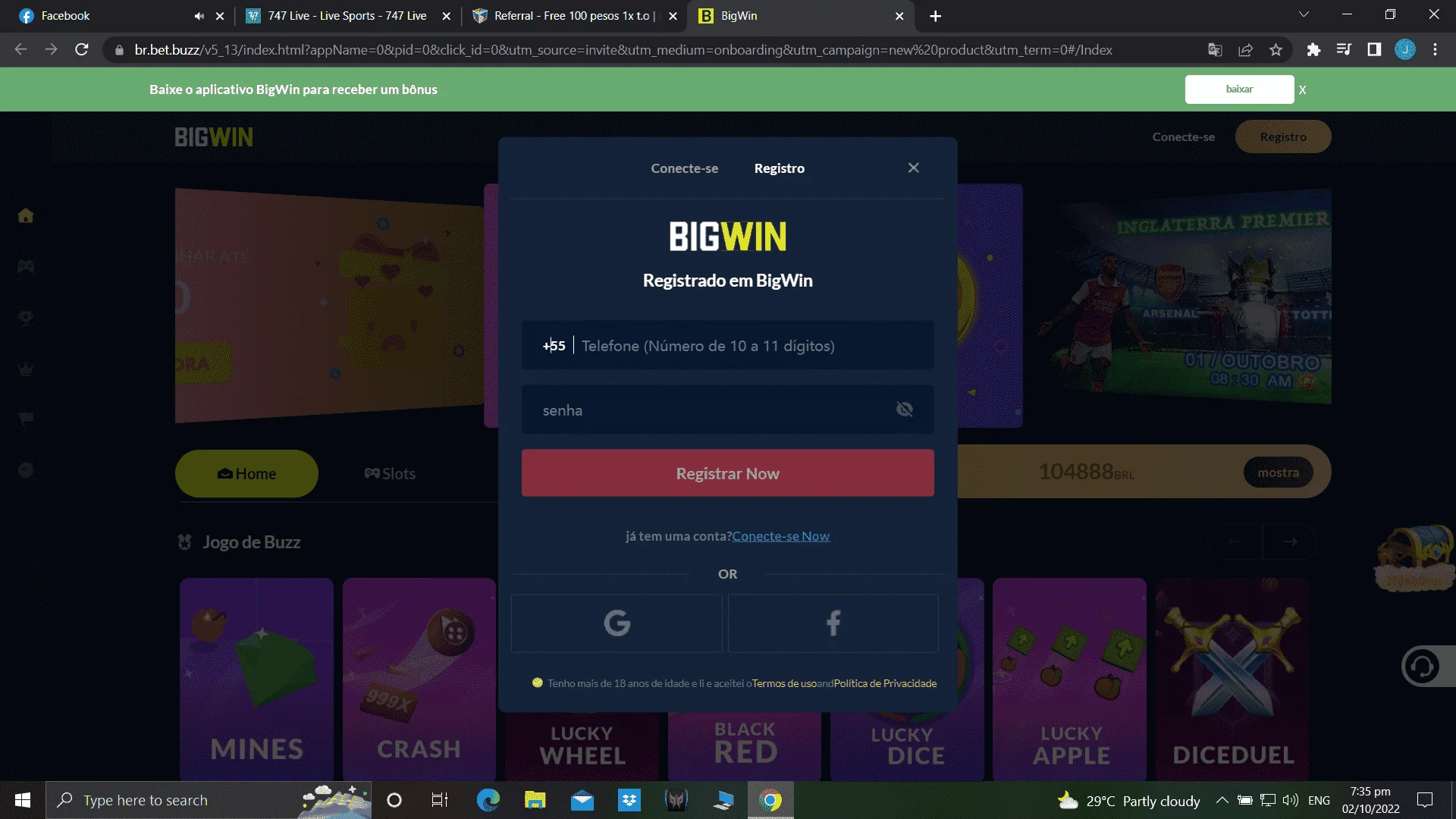Click the Registro button in header
Screen dimensions: 1456x819
click(x=1283, y=136)
